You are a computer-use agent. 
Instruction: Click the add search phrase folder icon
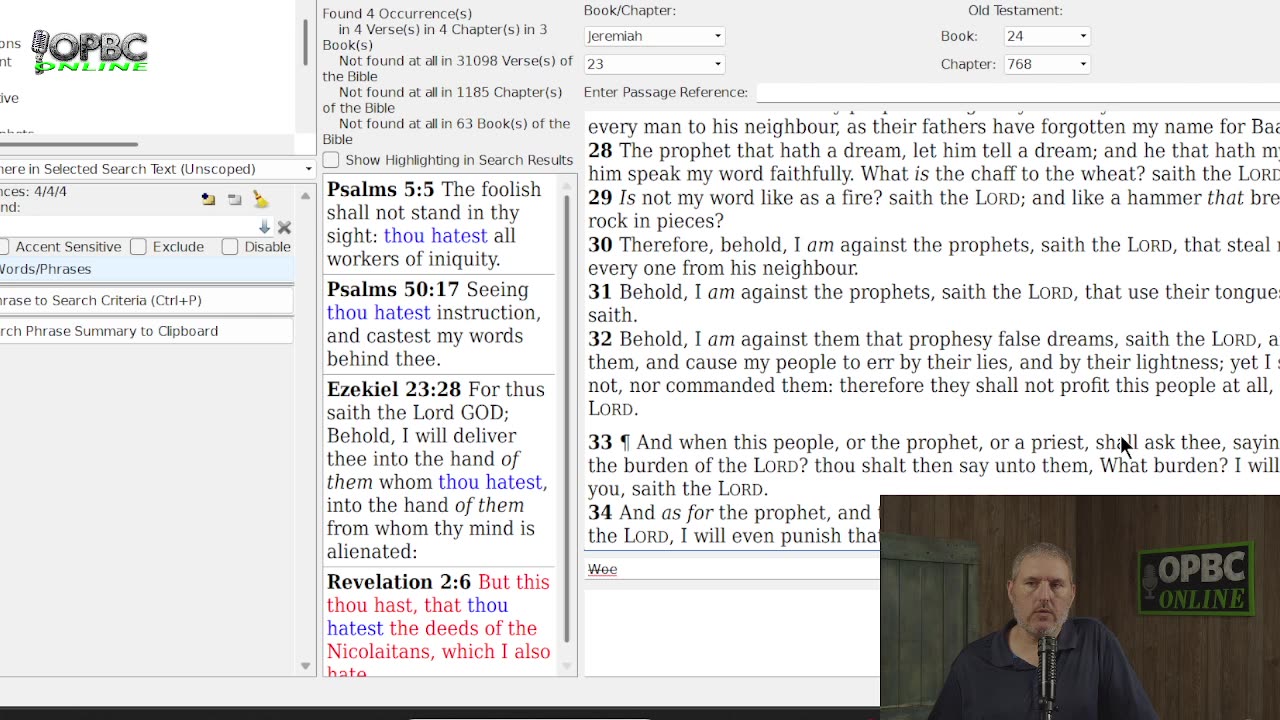[x=208, y=200]
